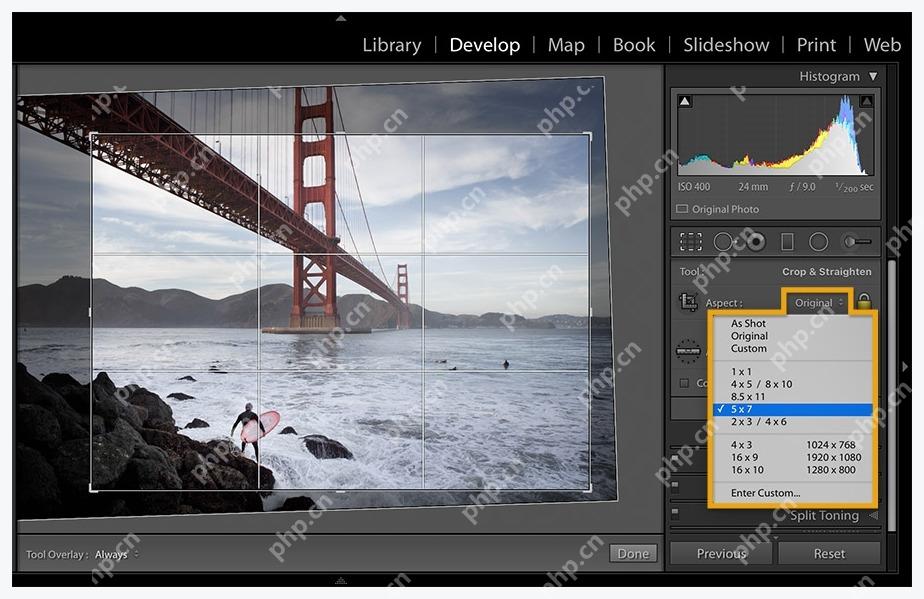
Task: Switch to the Develop module
Action: pos(484,45)
